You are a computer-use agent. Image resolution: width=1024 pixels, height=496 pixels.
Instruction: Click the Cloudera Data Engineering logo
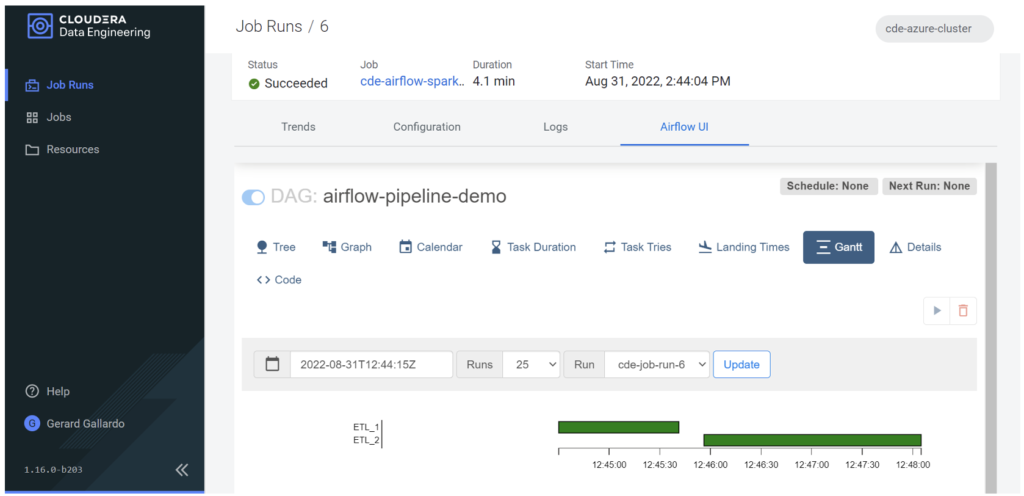(x=89, y=26)
